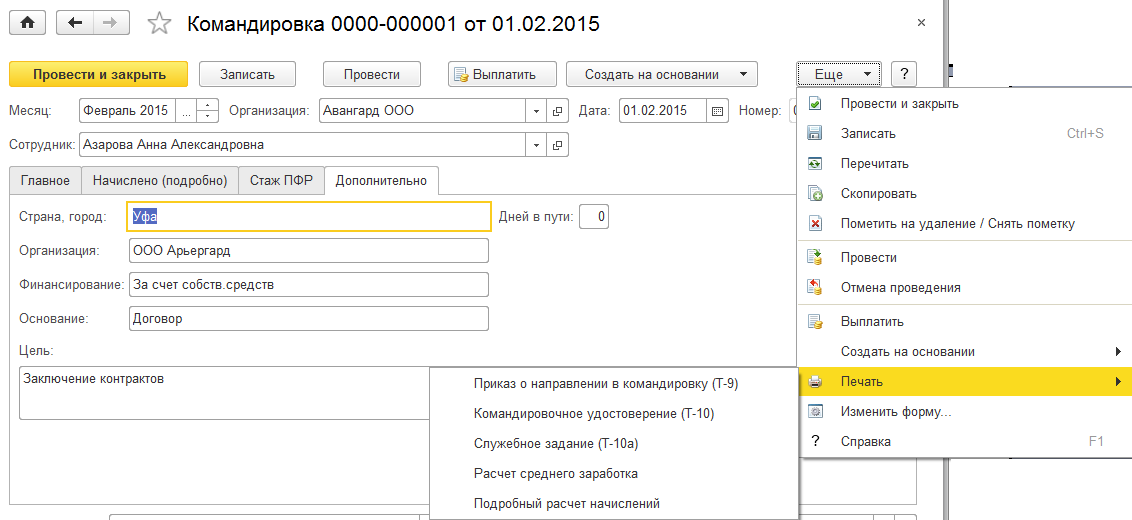This screenshot has width=1132, height=520.
Task: Click Печать printer menu icon
Action: pyautogui.click(x=815, y=381)
